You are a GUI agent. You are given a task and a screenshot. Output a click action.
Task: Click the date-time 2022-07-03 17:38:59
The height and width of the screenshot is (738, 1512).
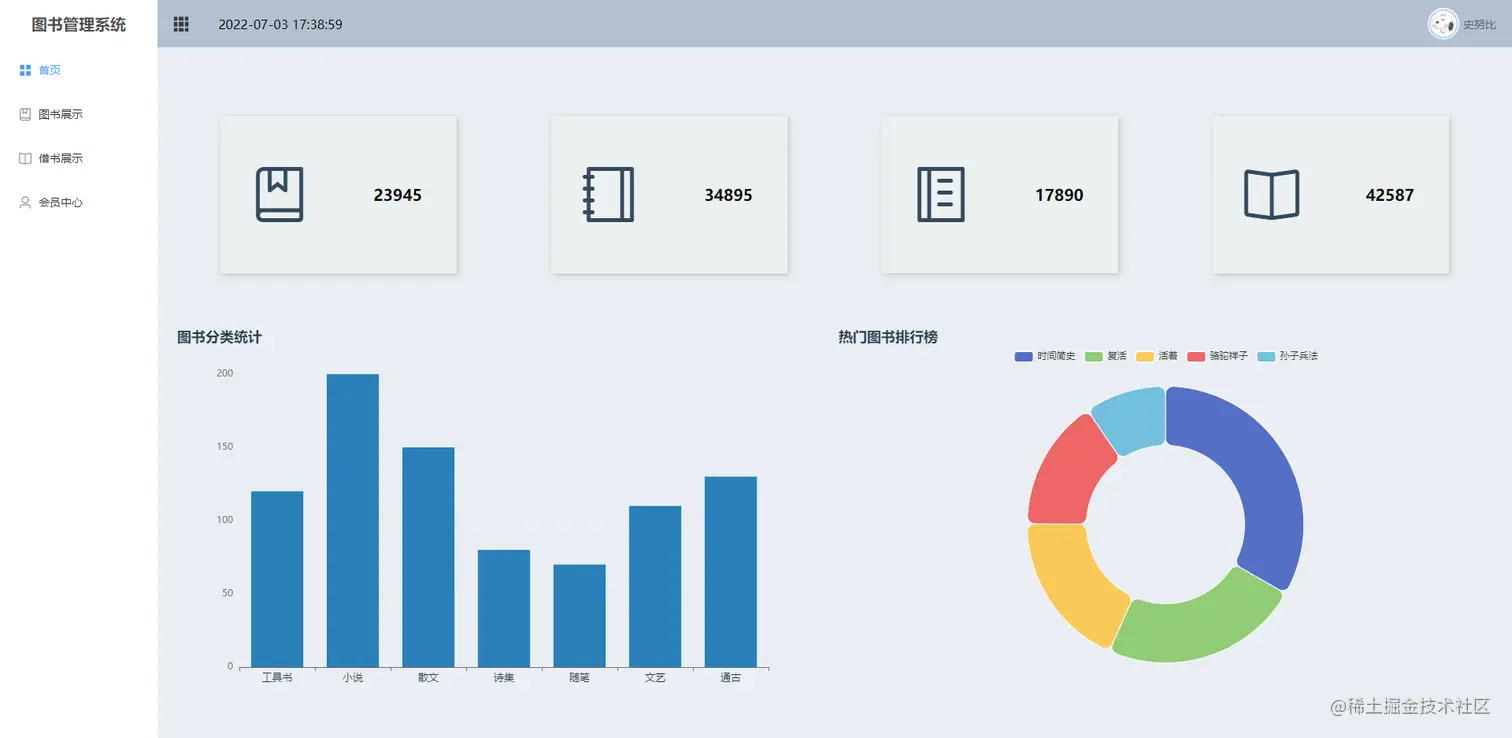[281, 25]
